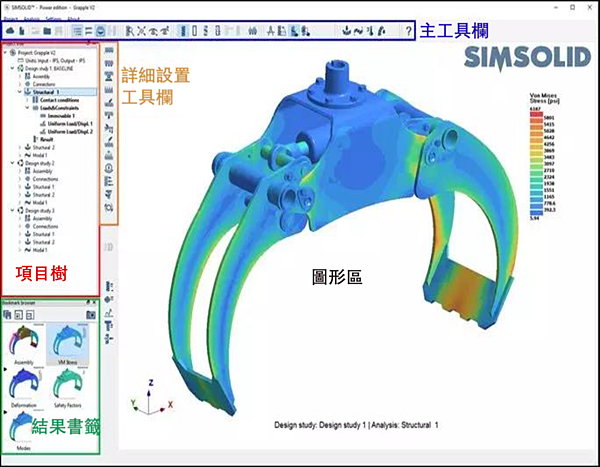Click the Von Mises Stress [psi] legend title
The height and width of the screenshot is (467, 600).
pos(545,98)
